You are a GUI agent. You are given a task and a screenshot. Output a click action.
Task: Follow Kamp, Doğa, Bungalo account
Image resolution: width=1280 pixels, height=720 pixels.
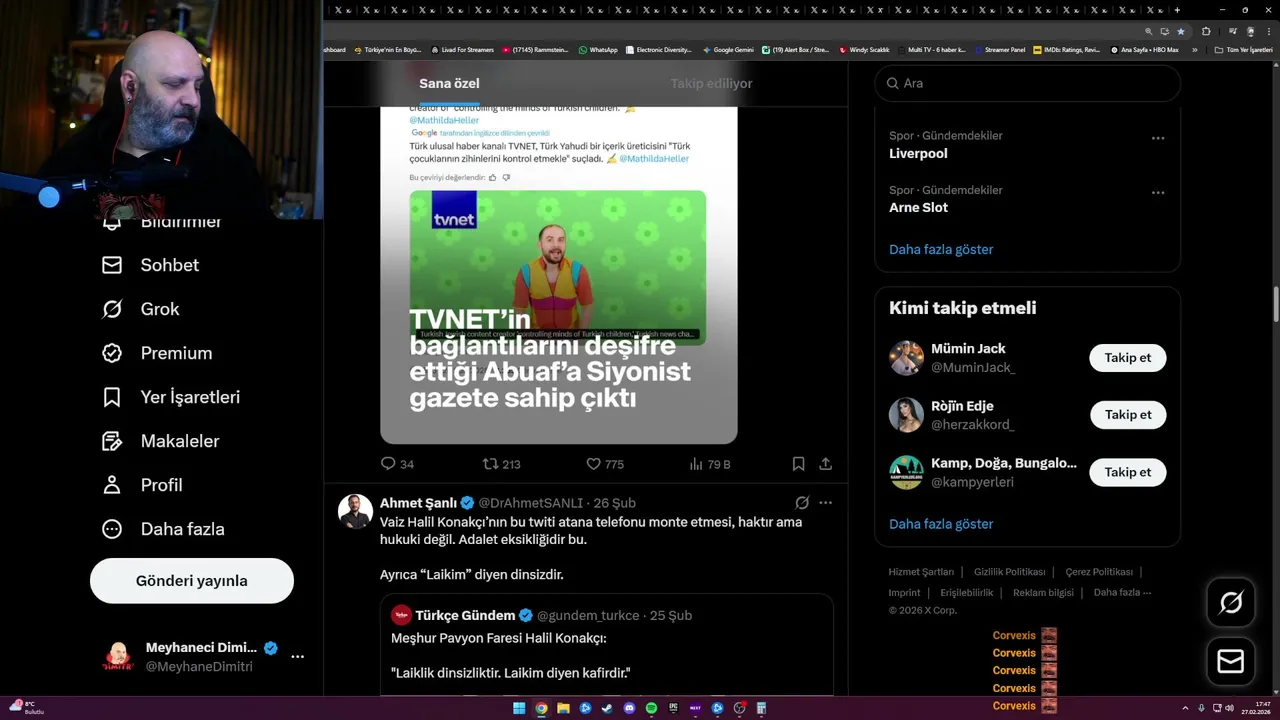pos(1128,472)
